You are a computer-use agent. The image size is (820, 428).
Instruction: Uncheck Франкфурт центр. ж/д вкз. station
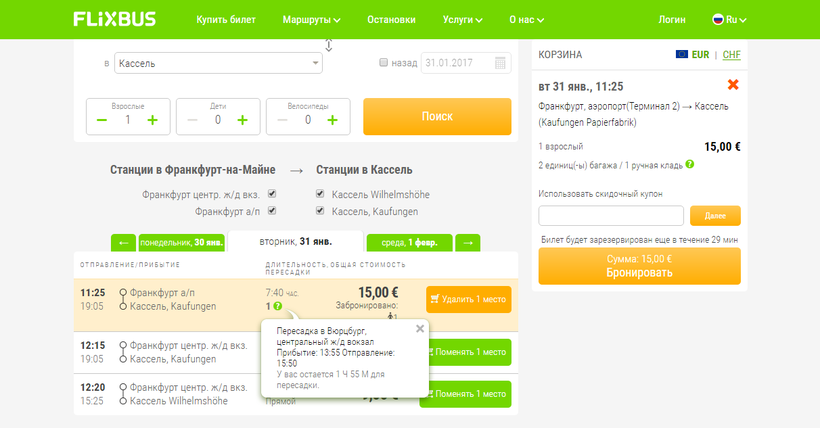(x=271, y=194)
